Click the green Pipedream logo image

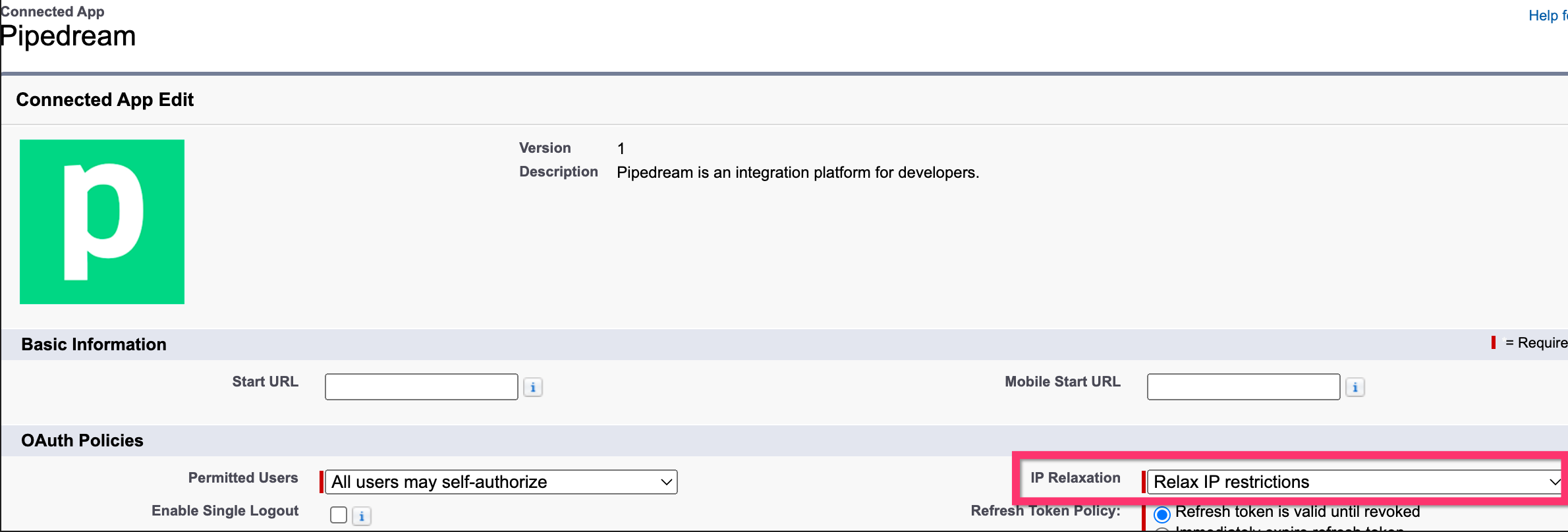pyautogui.click(x=102, y=222)
